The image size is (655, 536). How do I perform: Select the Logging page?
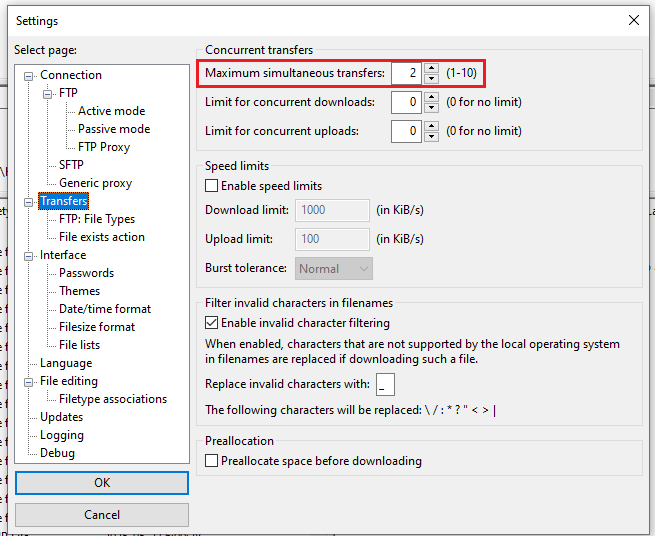[62, 435]
